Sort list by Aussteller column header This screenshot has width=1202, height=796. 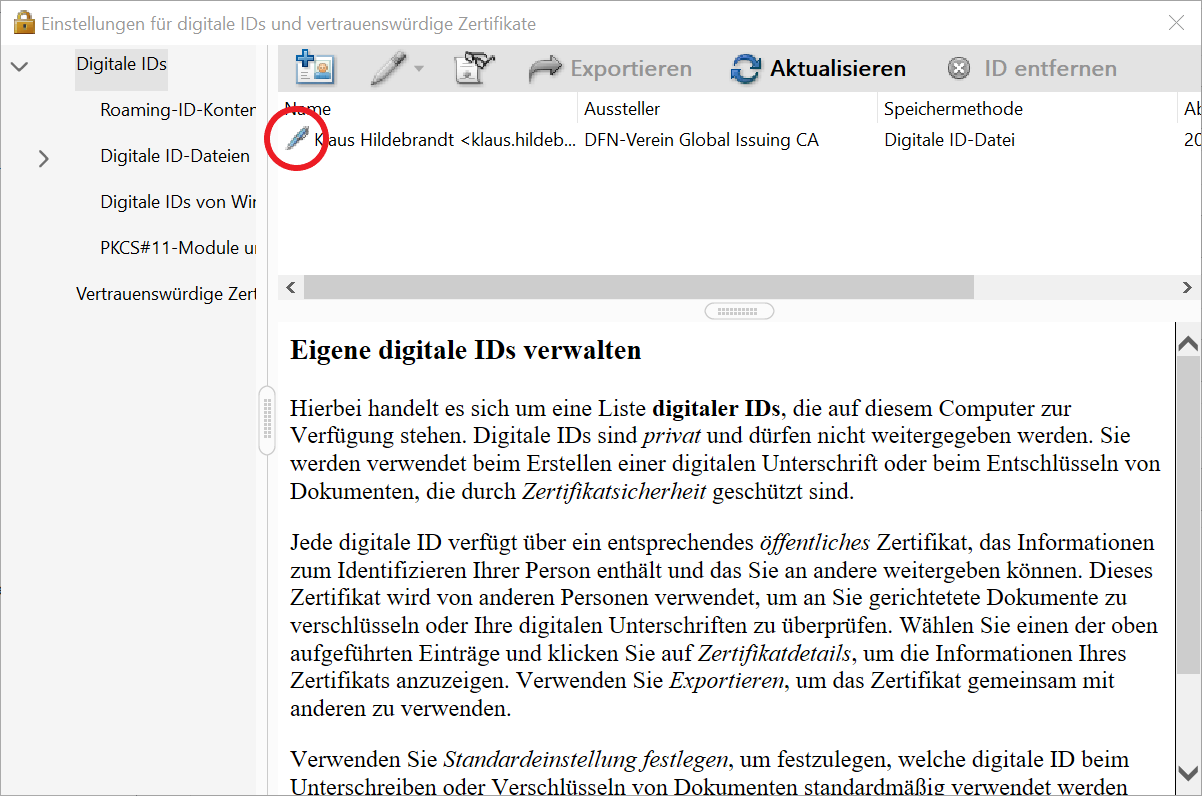click(622, 109)
